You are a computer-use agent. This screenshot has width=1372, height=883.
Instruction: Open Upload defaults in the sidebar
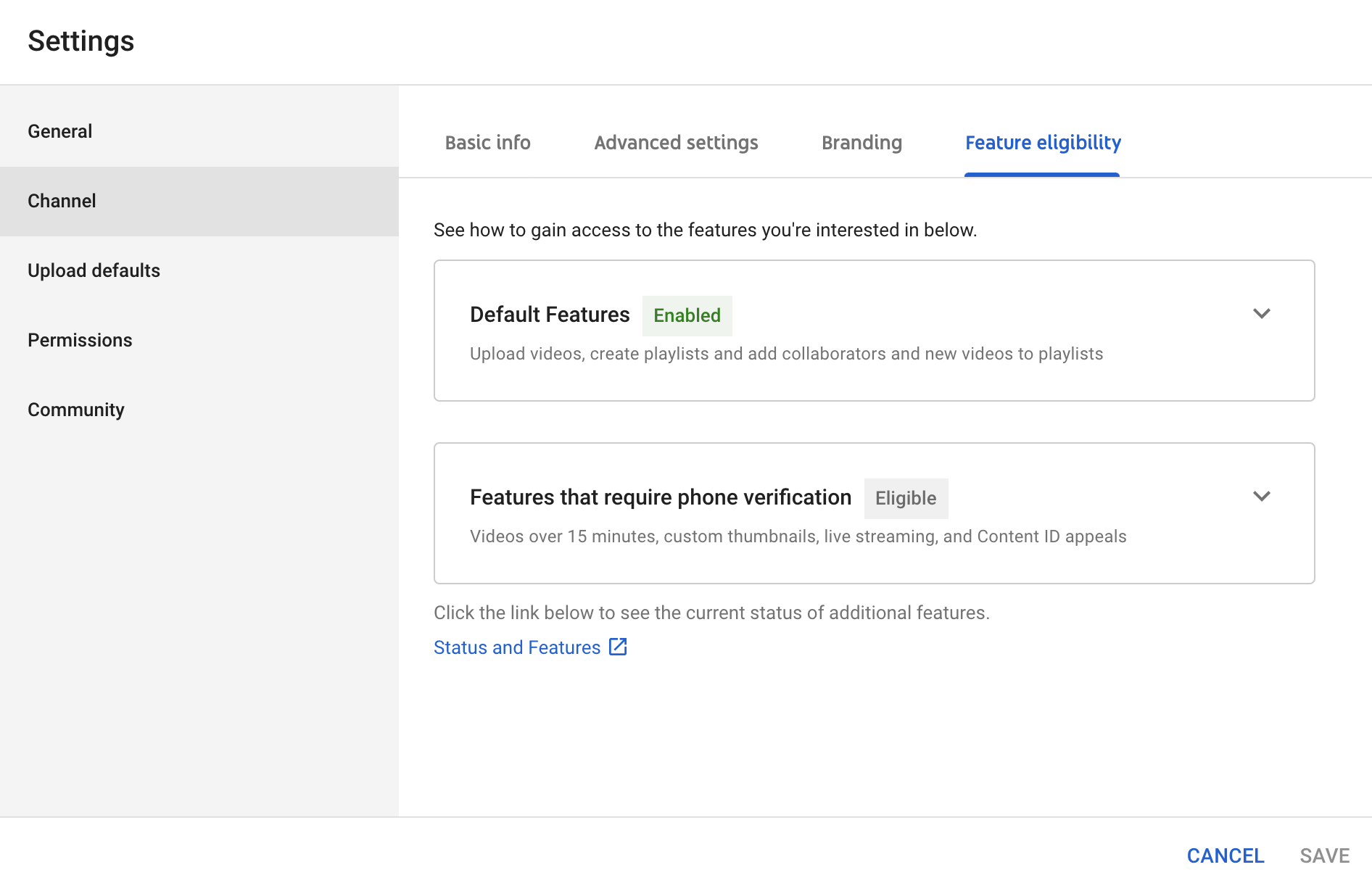(199, 270)
